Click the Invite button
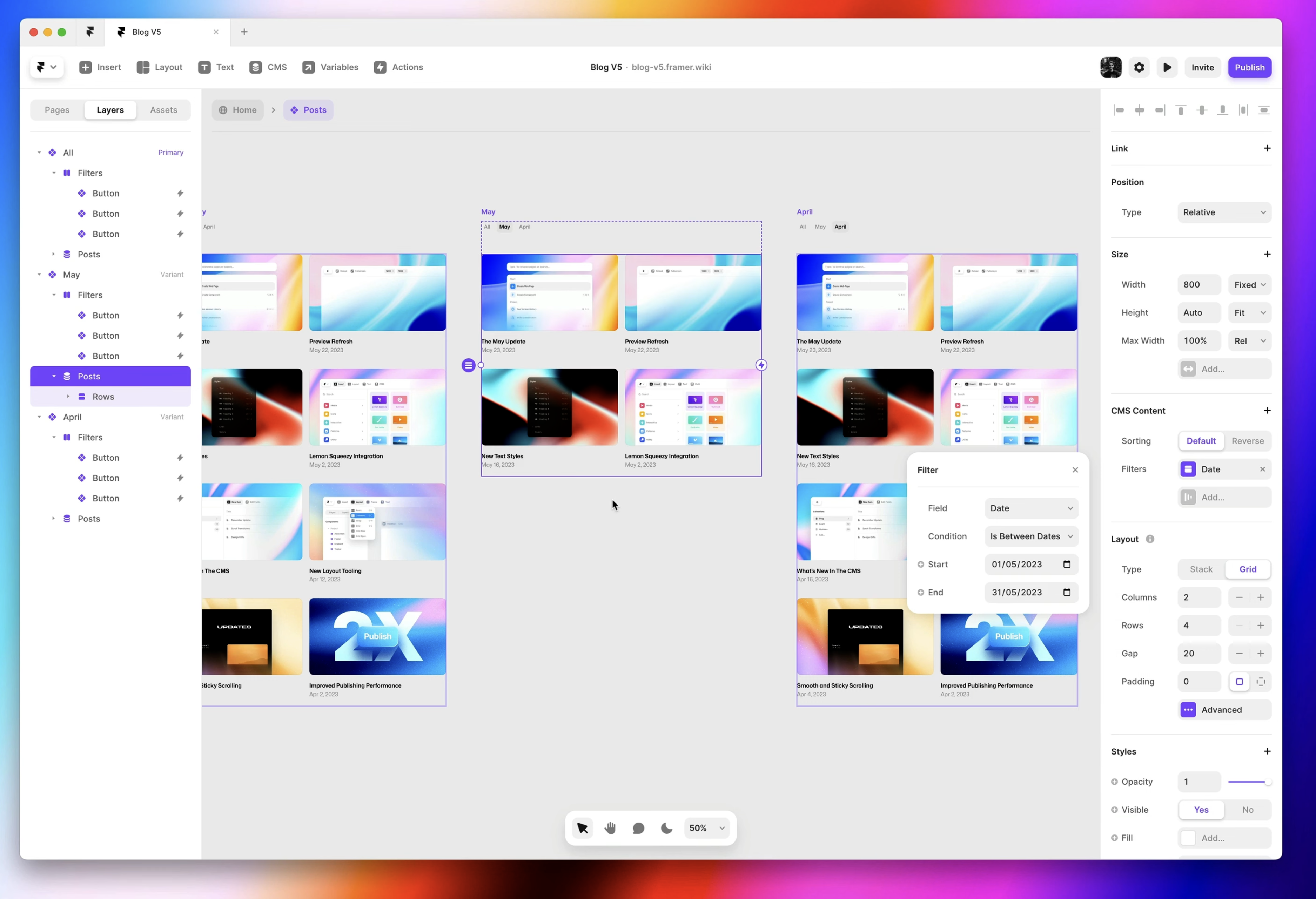This screenshot has width=1316, height=899. pos(1202,67)
